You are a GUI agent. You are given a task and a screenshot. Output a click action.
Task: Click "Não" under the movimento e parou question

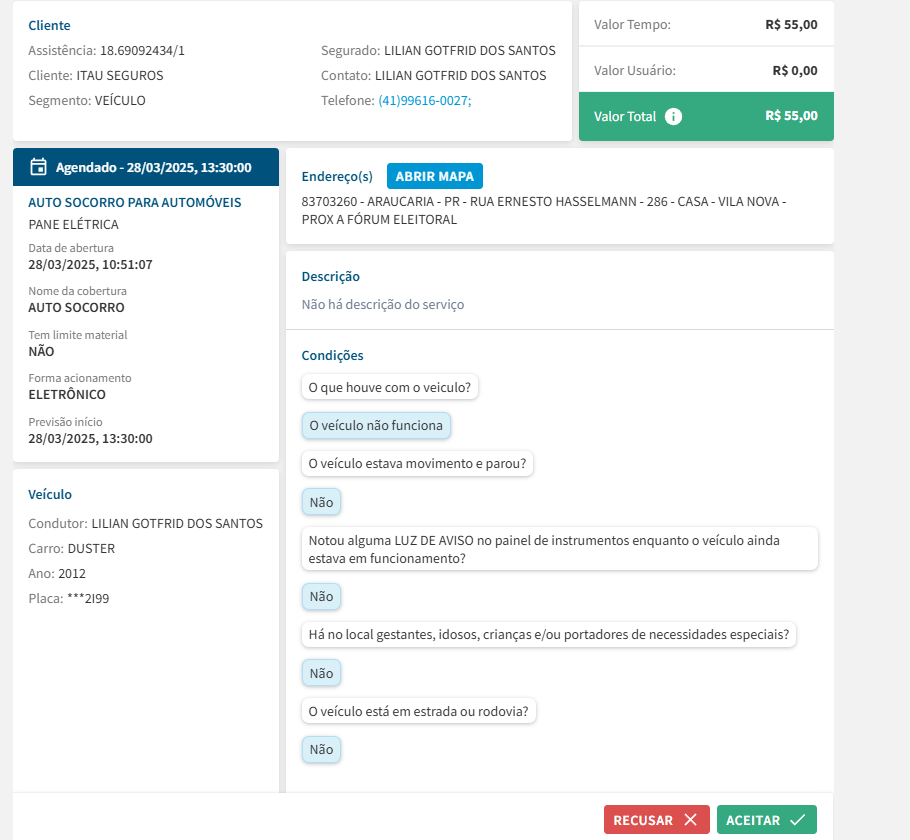click(x=321, y=501)
